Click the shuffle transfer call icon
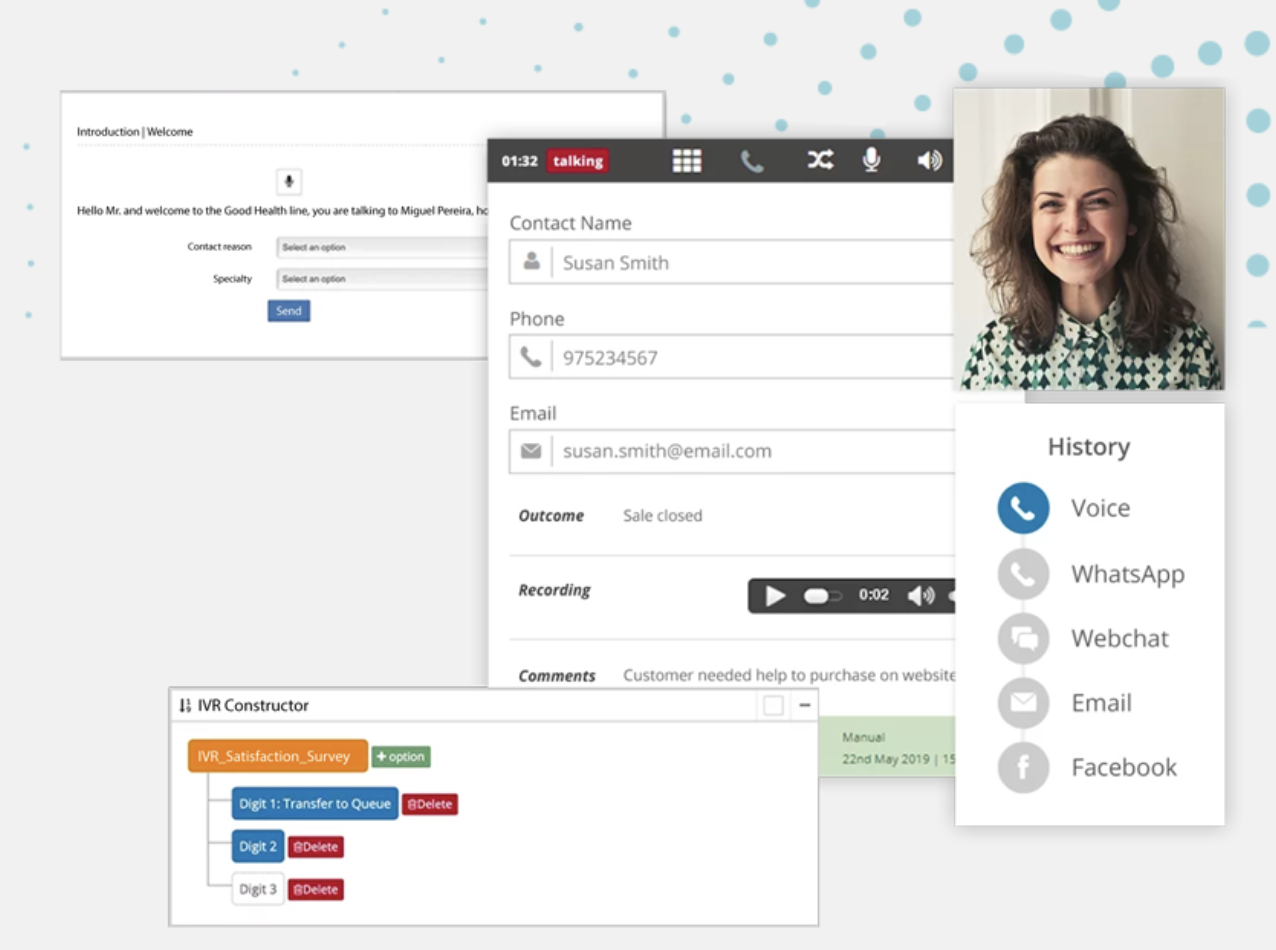This screenshot has width=1276, height=950. pyautogui.click(x=820, y=160)
